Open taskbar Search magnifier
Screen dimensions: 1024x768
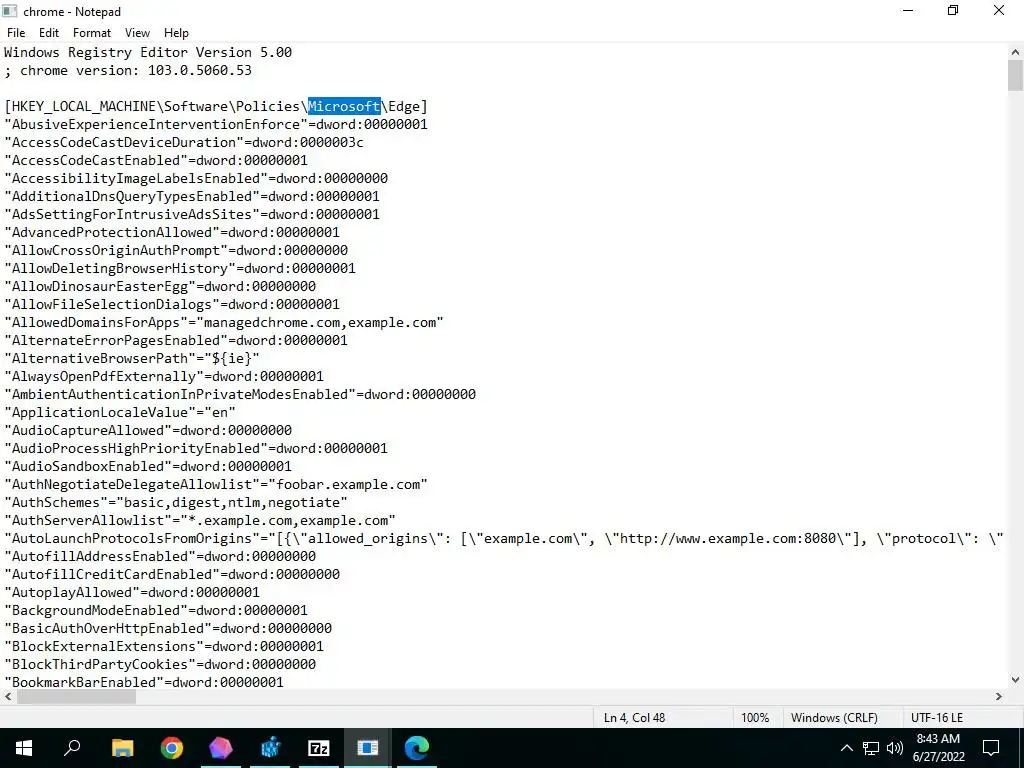pos(72,748)
